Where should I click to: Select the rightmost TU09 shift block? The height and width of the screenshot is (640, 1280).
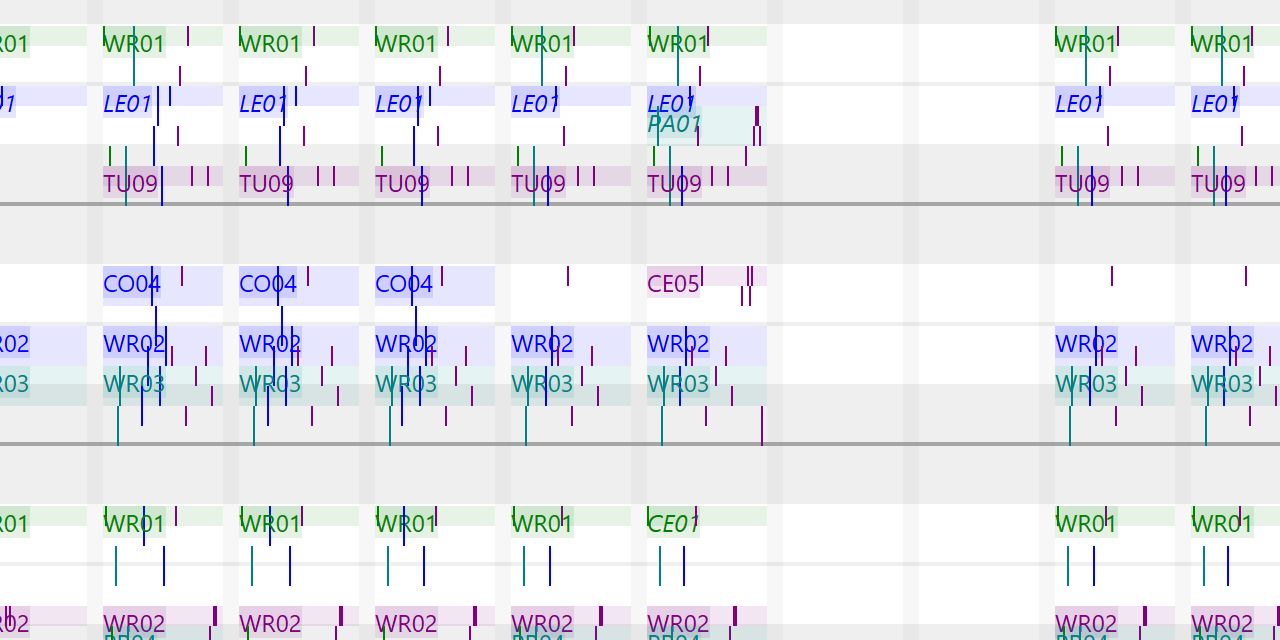pyautogui.click(x=1218, y=183)
